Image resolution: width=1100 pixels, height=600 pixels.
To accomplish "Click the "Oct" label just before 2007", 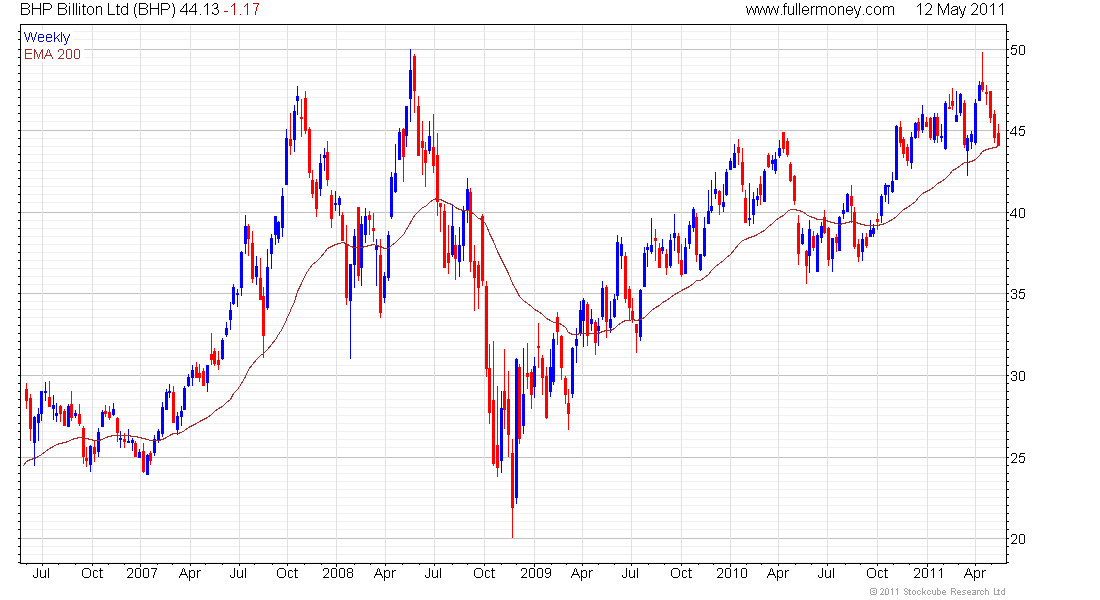I will click(x=92, y=573).
